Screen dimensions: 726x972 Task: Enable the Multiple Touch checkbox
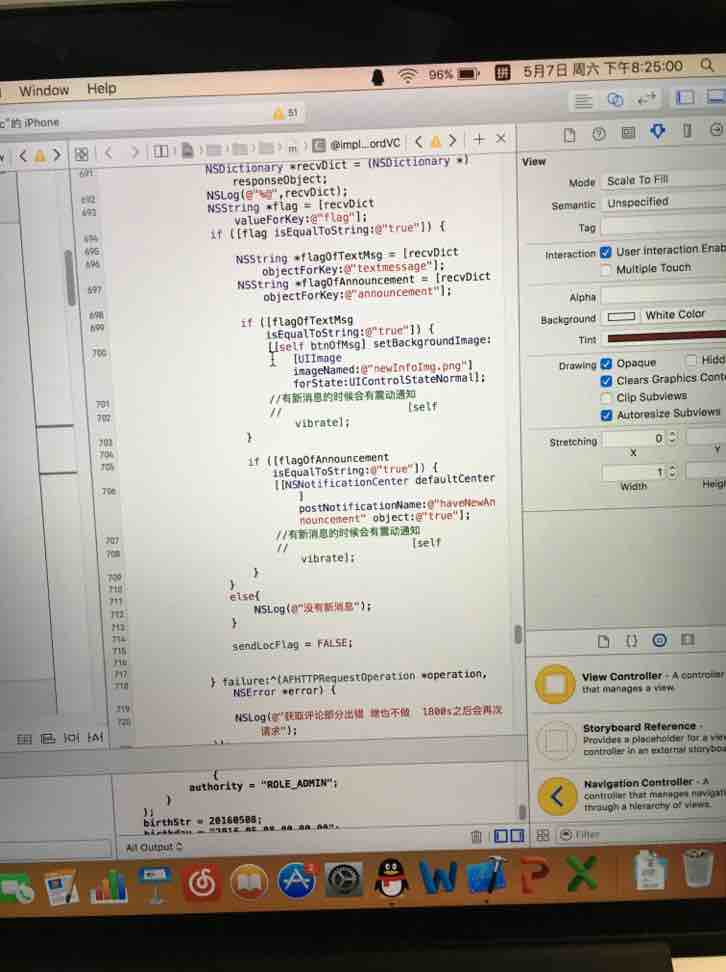(x=606, y=269)
